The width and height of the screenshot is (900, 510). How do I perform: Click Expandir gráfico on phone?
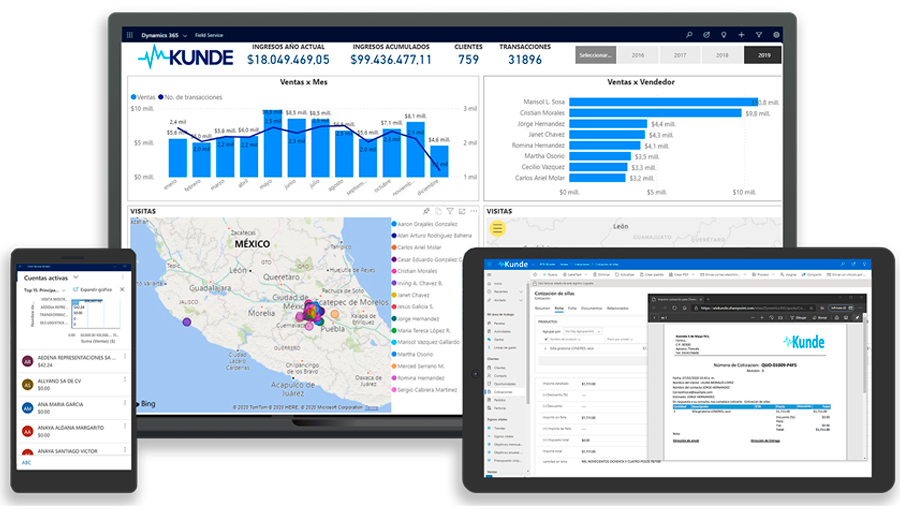click(x=92, y=290)
